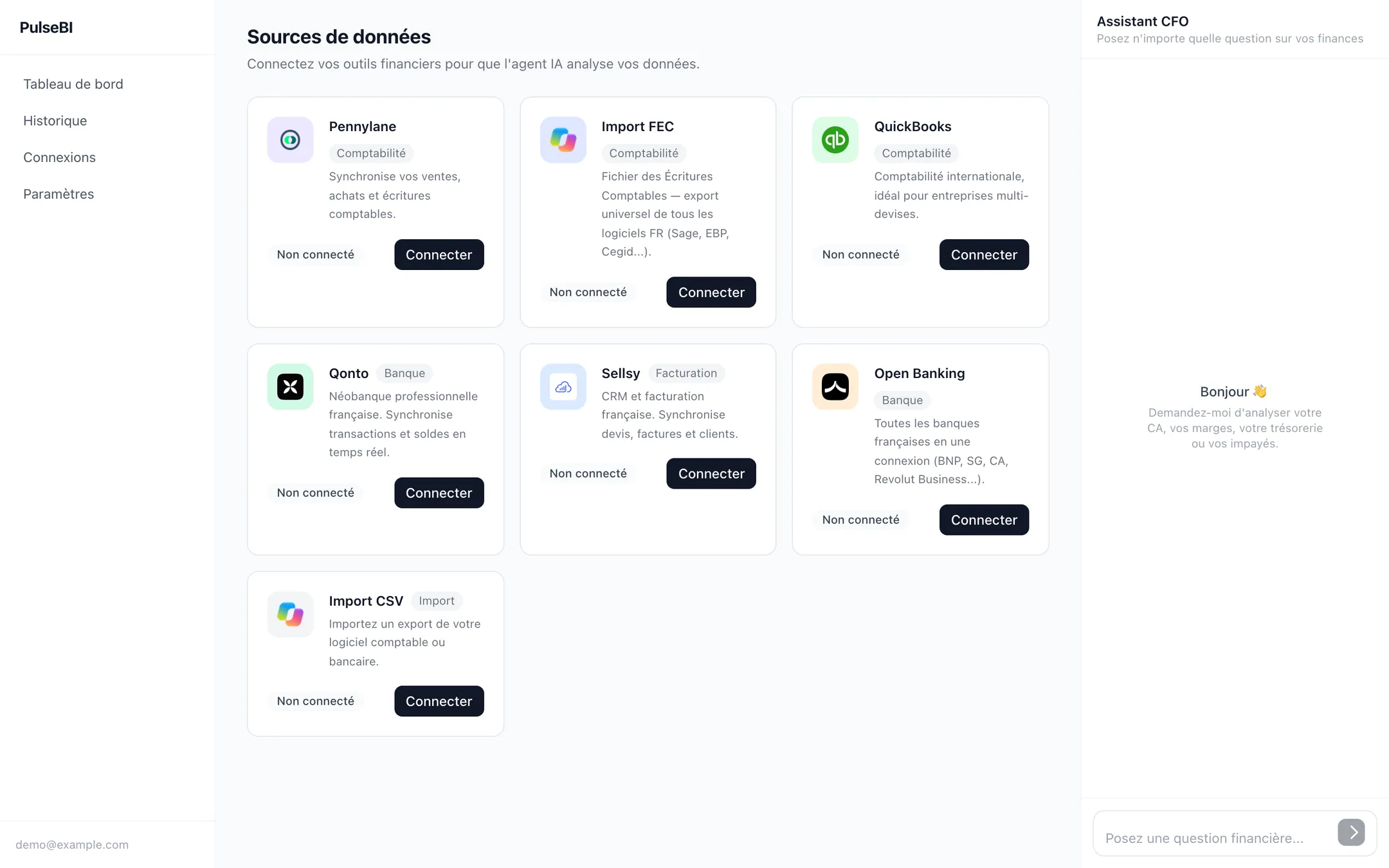Click the Open Banking logo icon
The height and width of the screenshot is (868, 1389).
[x=835, y=386]
